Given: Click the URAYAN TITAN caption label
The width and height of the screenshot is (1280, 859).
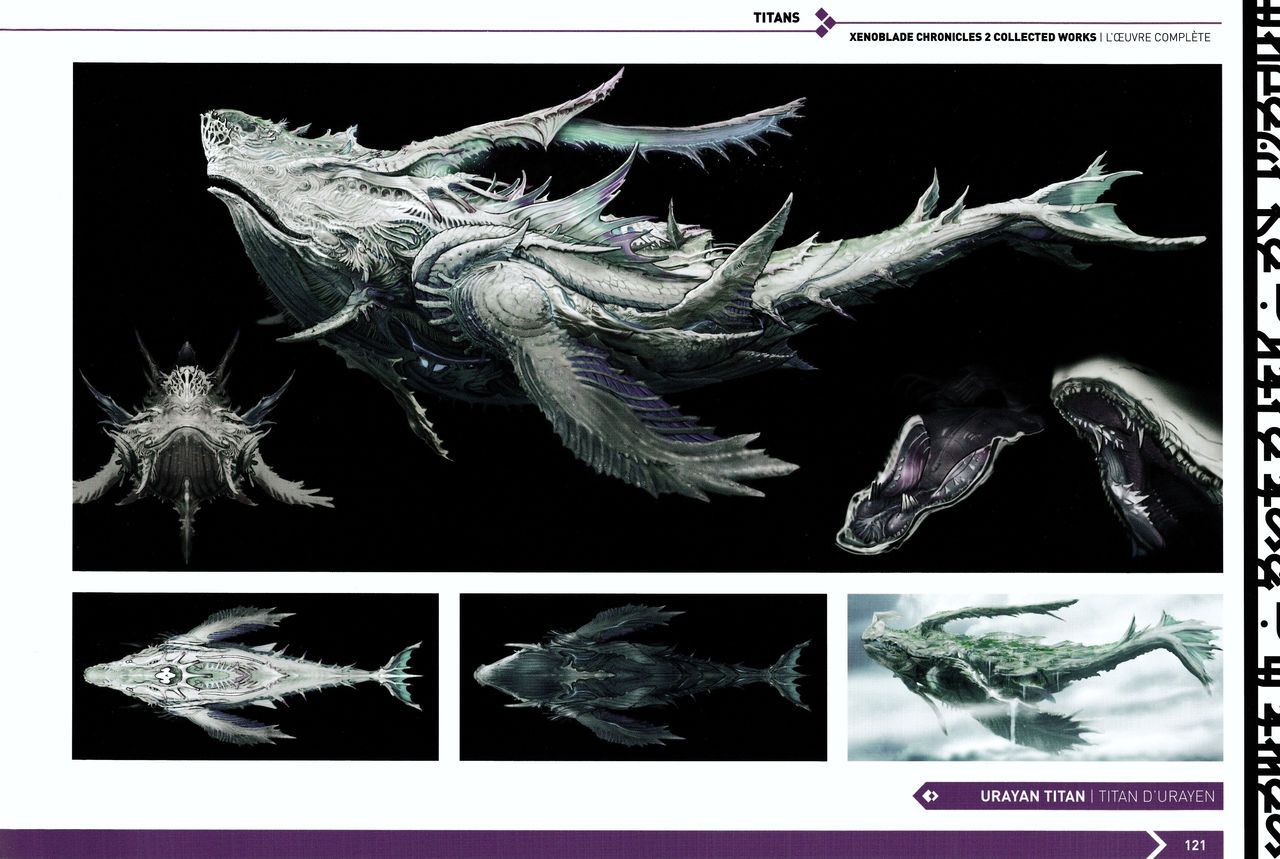Looking at the screenshot, I should pos(1032,796).
